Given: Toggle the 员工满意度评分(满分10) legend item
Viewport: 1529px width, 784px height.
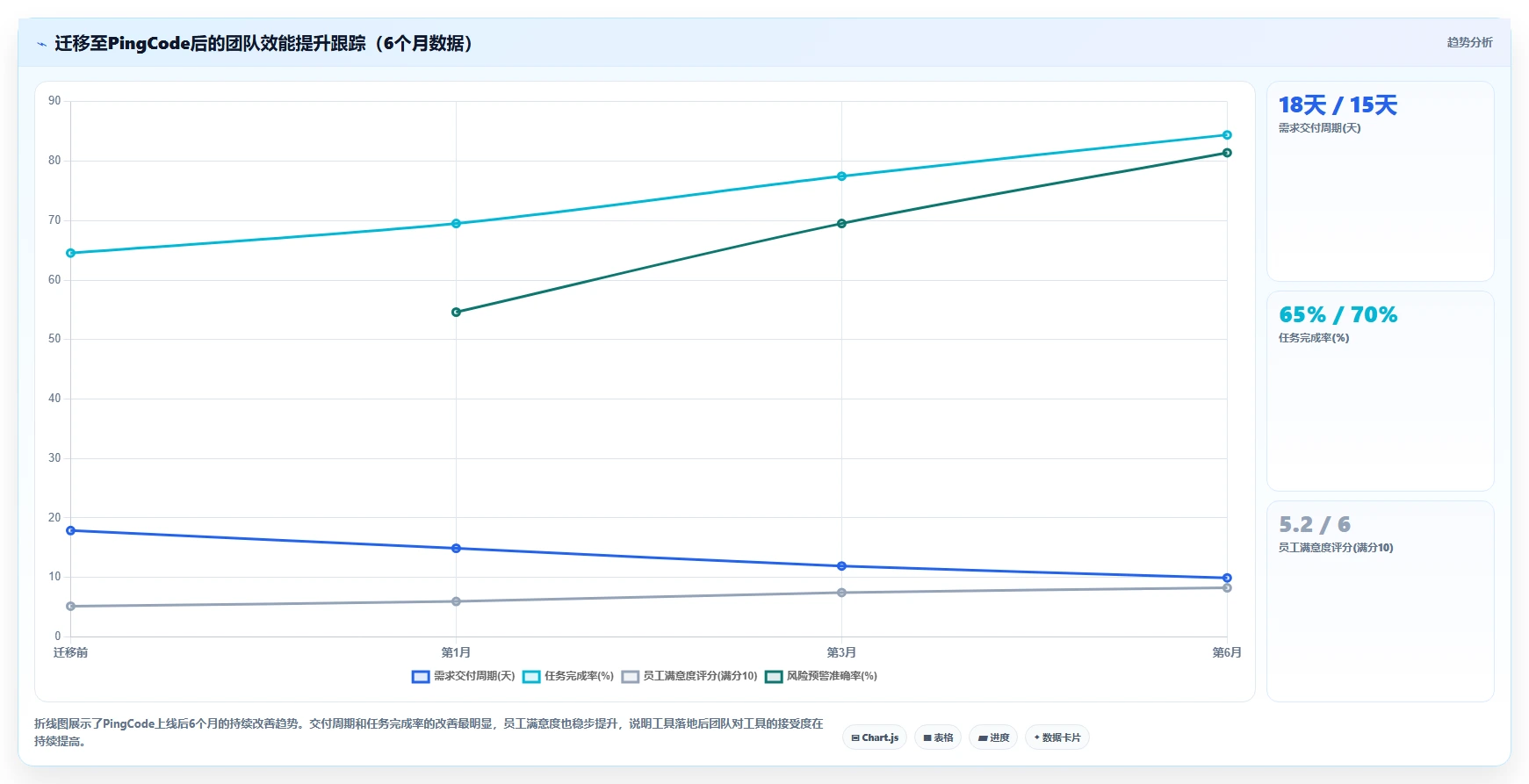Looking at the screenshot, I should [689, 676].
